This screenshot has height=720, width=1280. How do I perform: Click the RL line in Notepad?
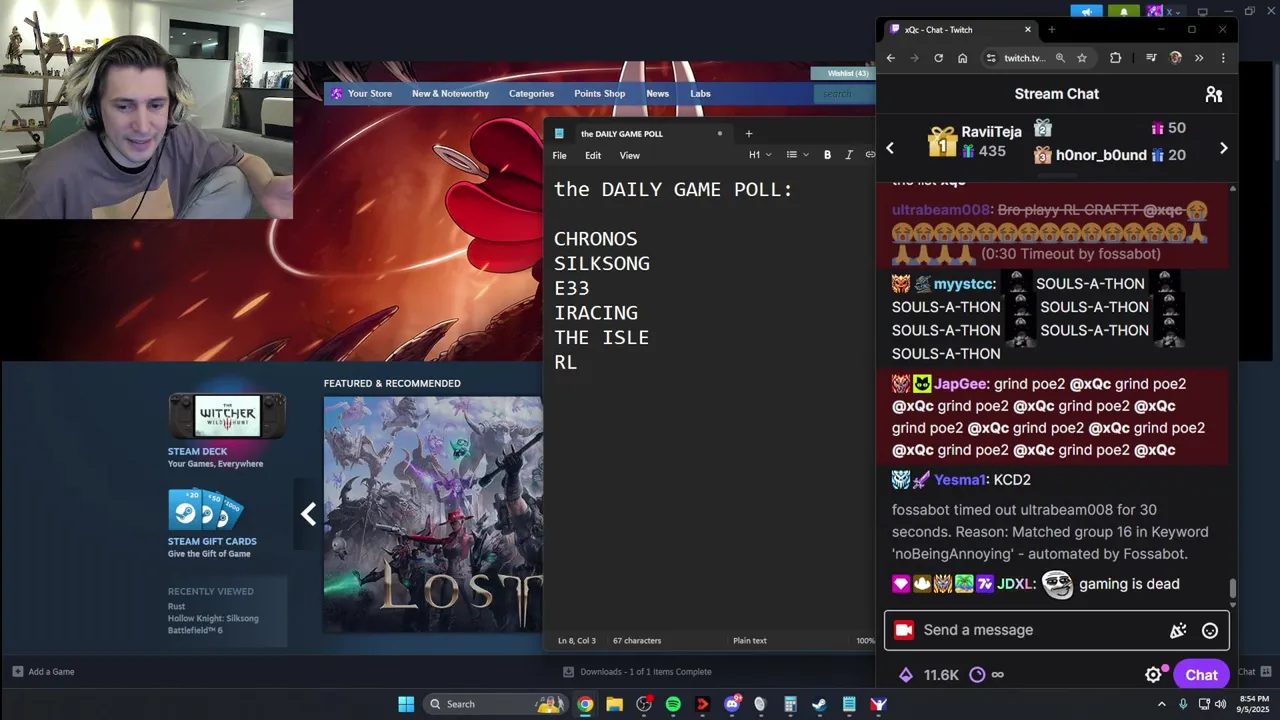point(566,363)
